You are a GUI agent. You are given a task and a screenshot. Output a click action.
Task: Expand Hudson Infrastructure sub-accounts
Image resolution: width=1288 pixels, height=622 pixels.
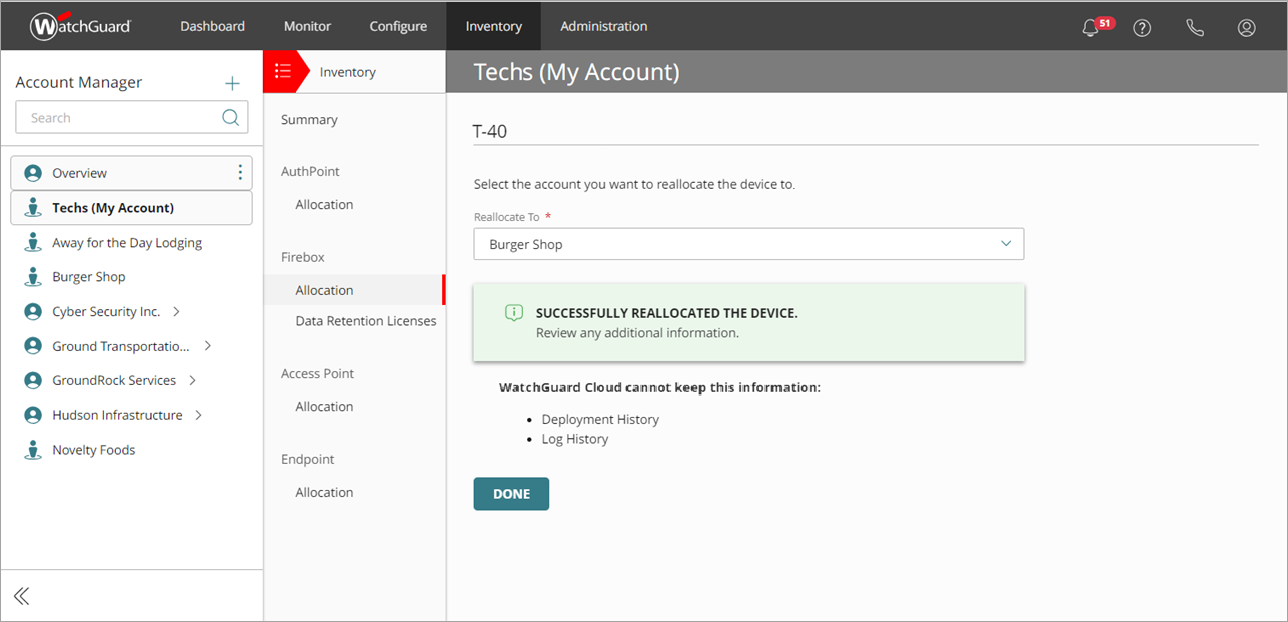coord(198,414)
